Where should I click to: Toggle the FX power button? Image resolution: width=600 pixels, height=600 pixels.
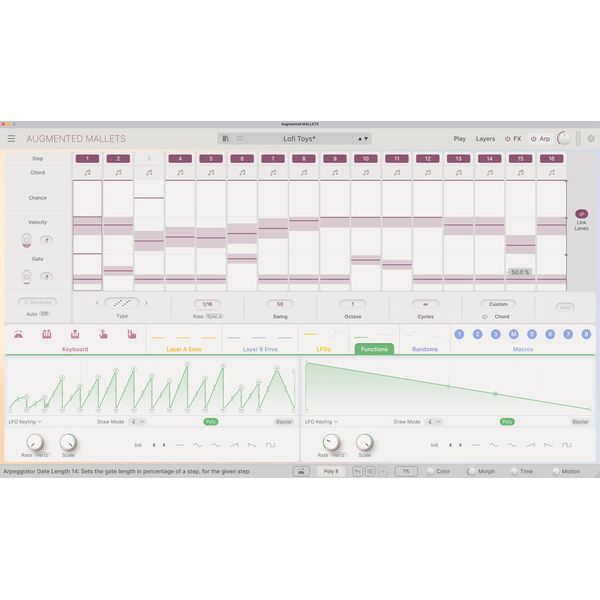point(508,139)
